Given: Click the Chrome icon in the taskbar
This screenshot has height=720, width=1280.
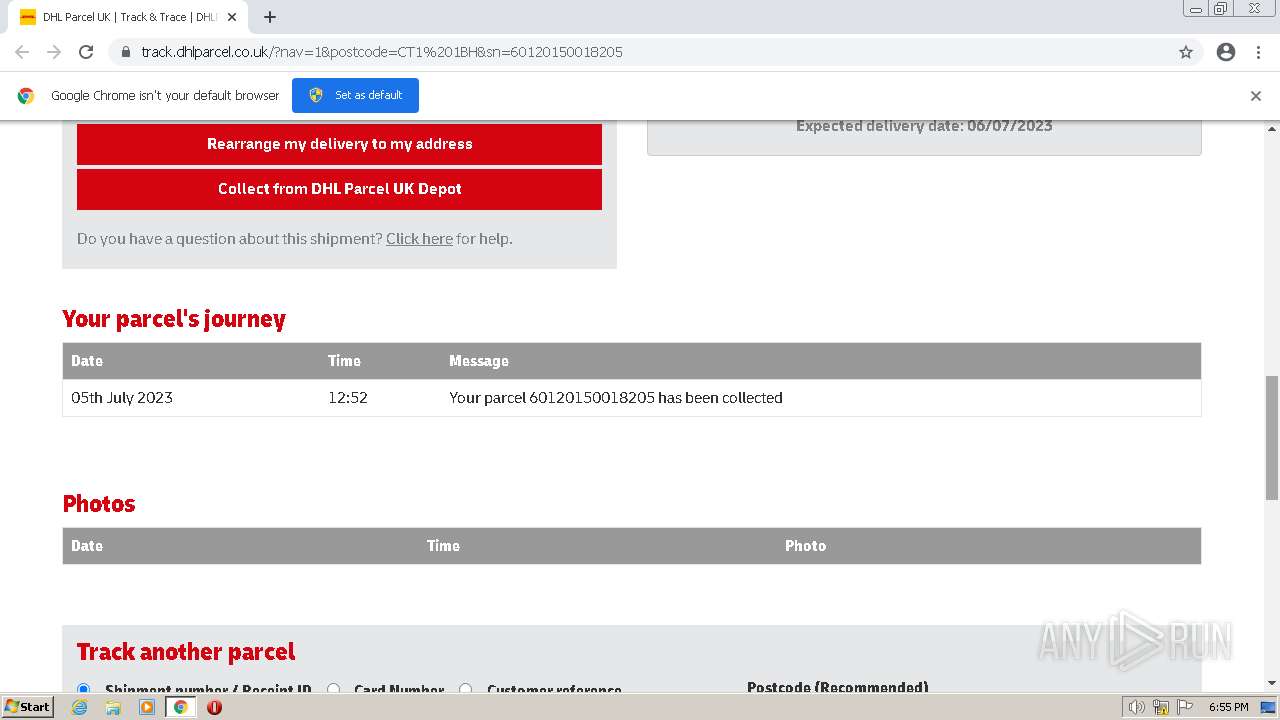Looking at the screenshot, I should [x=181, y=707].
